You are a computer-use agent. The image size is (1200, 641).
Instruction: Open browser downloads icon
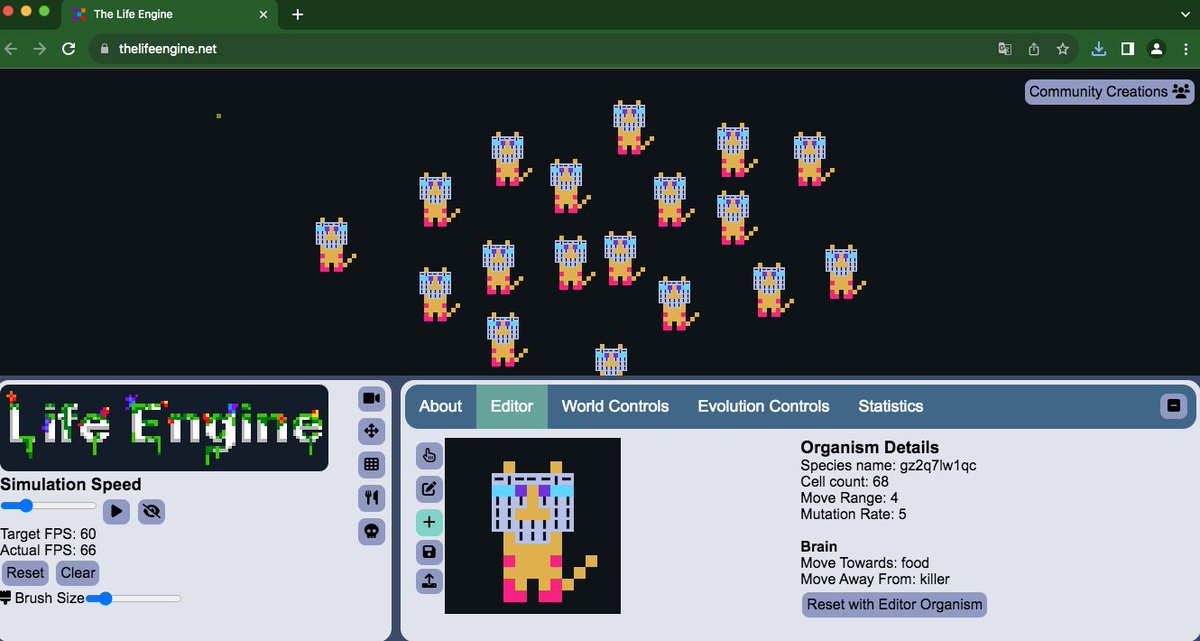(1098, 48)
